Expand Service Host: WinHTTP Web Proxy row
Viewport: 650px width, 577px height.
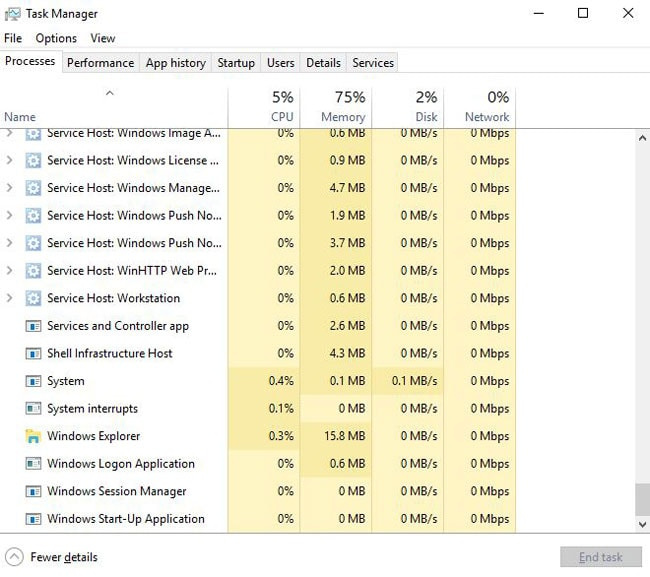[10, 270]
